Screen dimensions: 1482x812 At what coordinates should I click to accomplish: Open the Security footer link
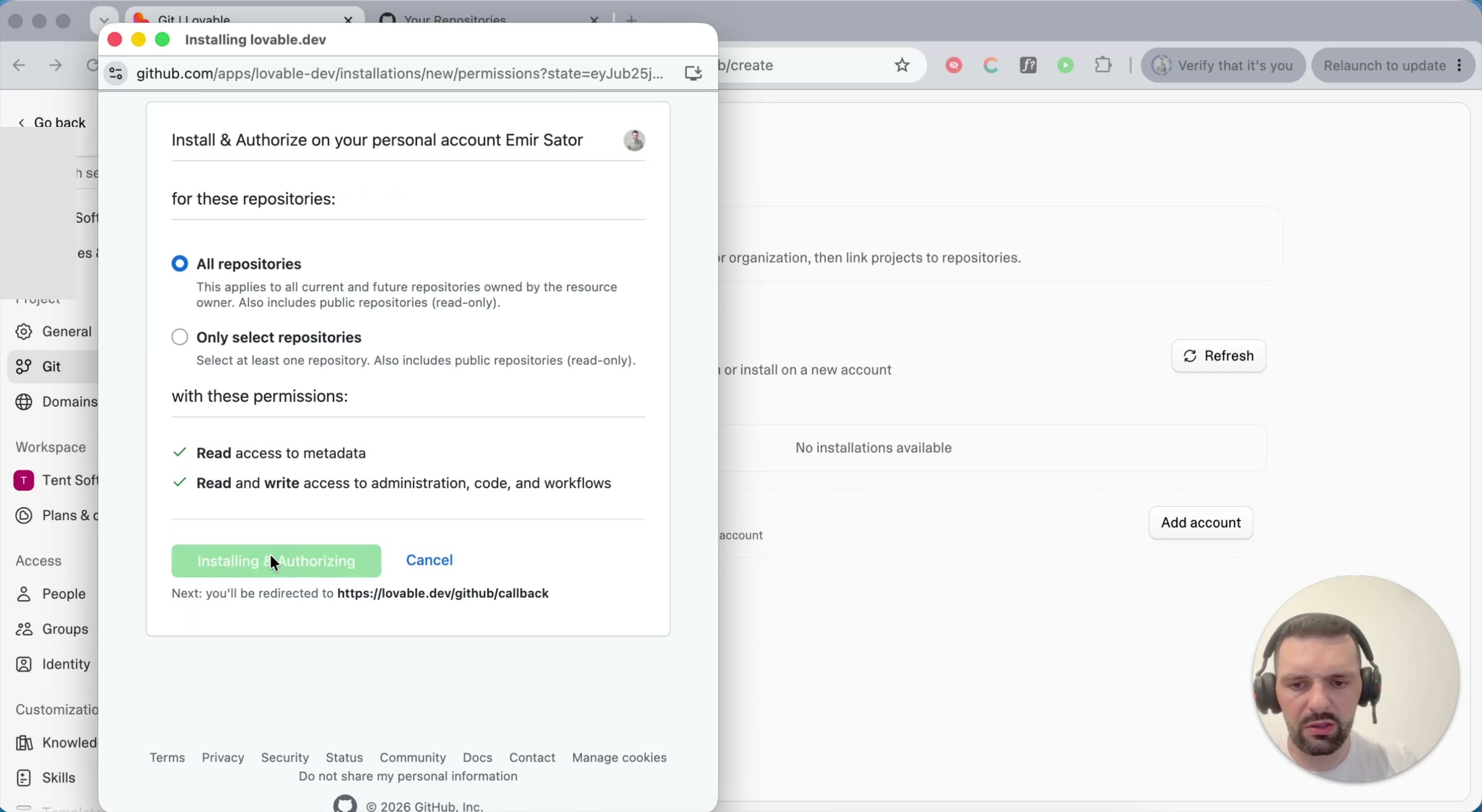tap(285, 757)
